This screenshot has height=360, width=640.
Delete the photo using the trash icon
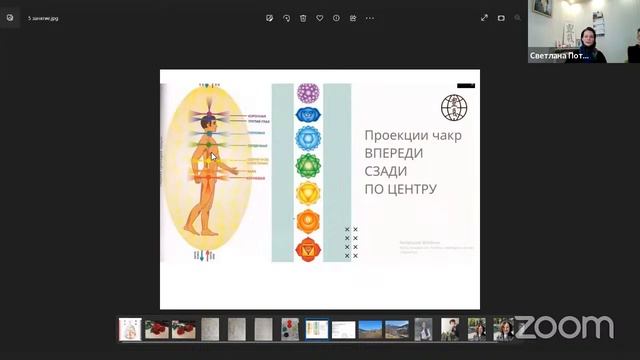(303, 18)
